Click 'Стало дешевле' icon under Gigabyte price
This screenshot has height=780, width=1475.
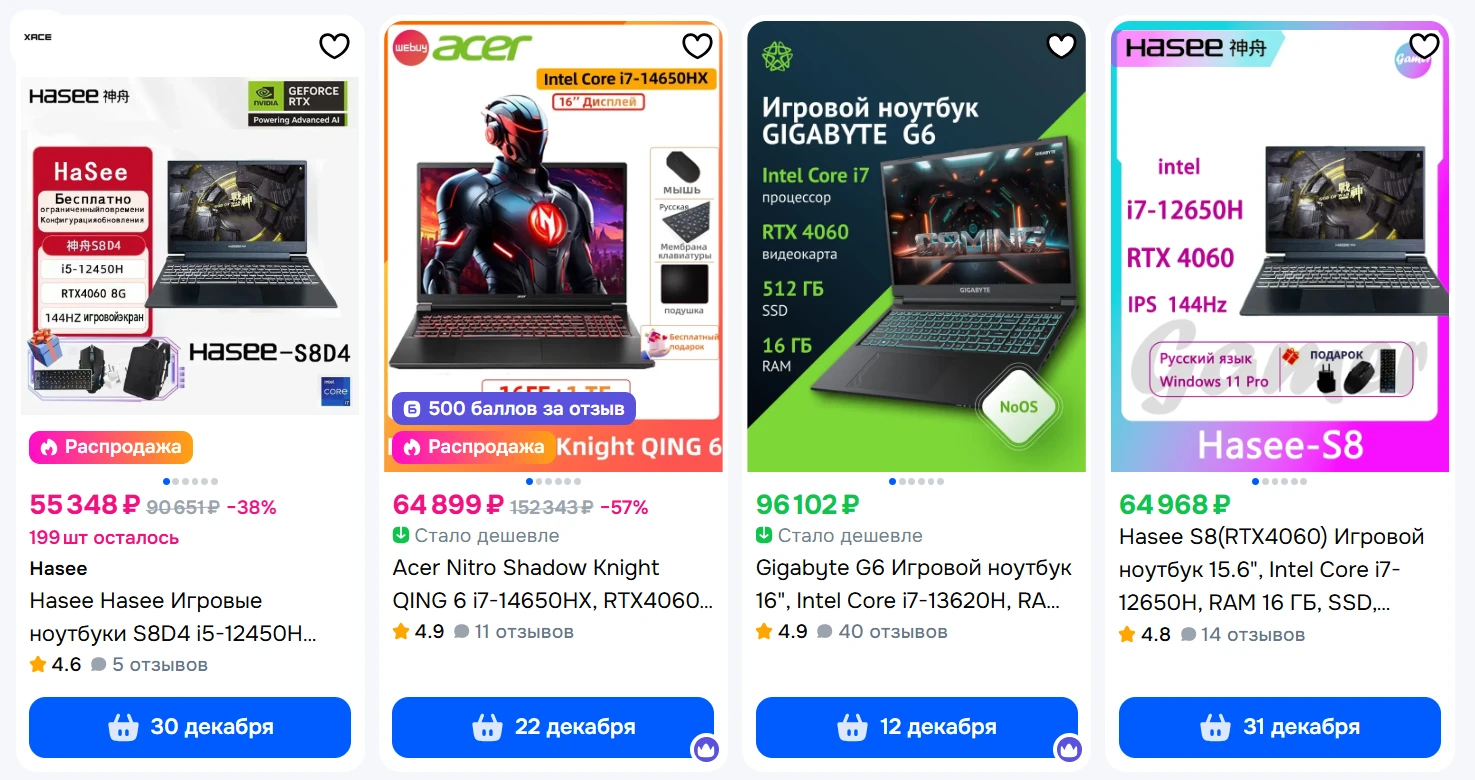[x=764, y=535]
